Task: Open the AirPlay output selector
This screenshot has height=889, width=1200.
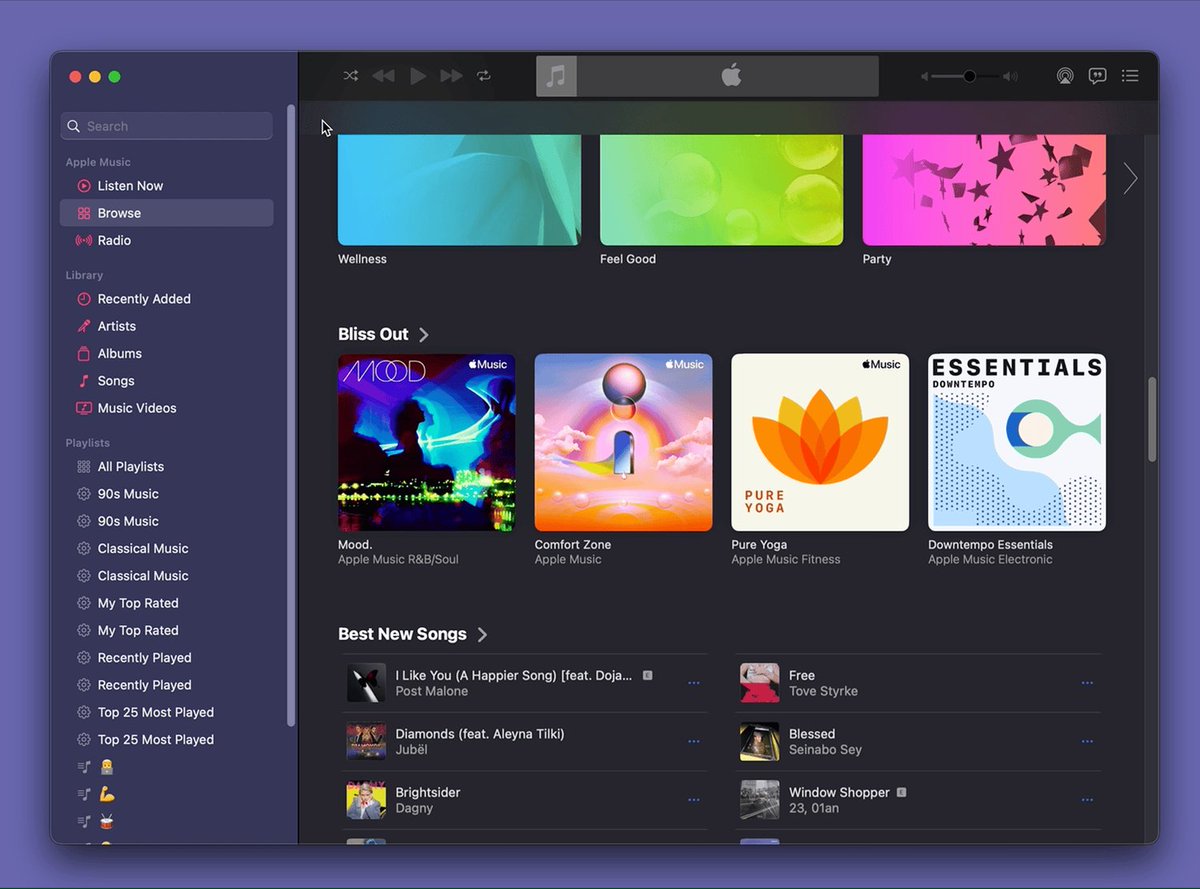Action: 1065,76
